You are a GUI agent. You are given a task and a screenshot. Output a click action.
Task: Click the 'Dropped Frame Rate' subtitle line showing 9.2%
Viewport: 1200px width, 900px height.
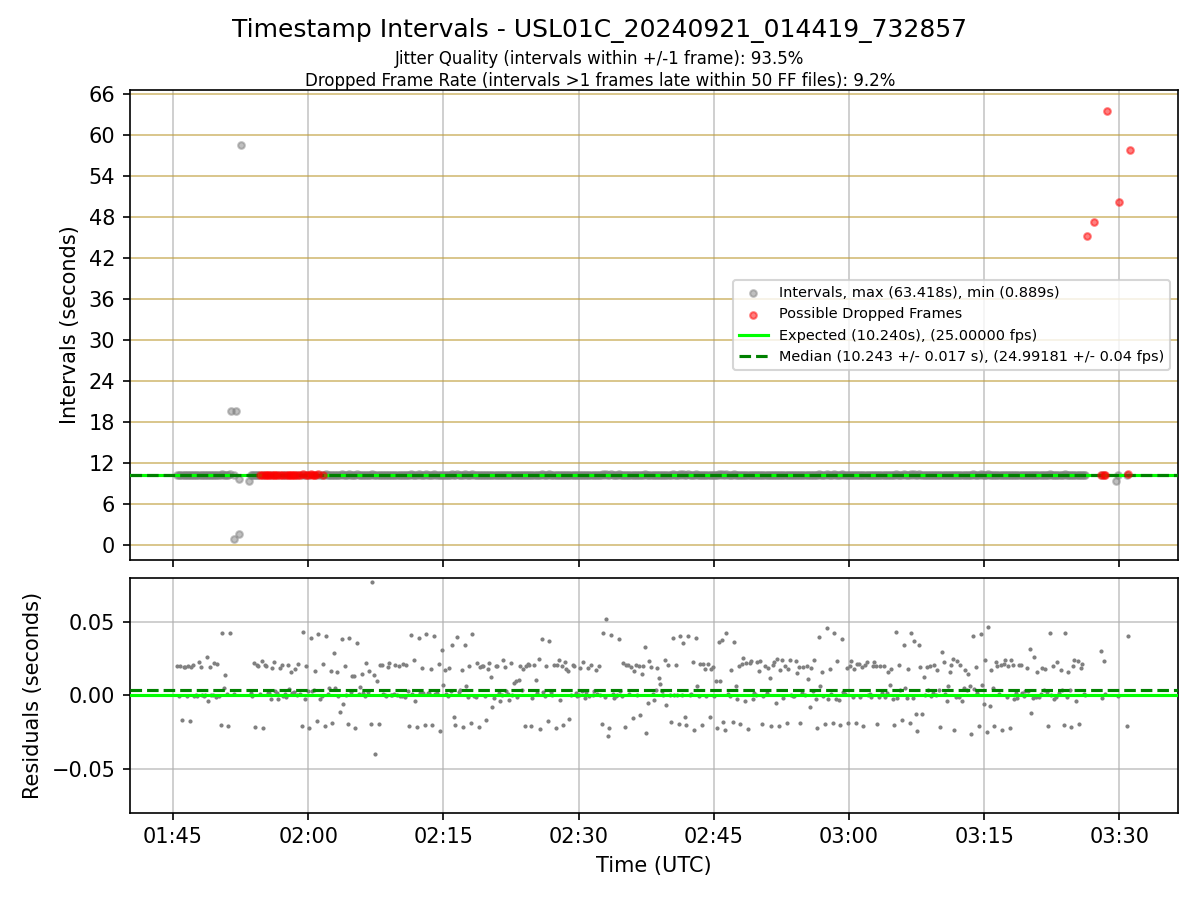coord(599,80)
